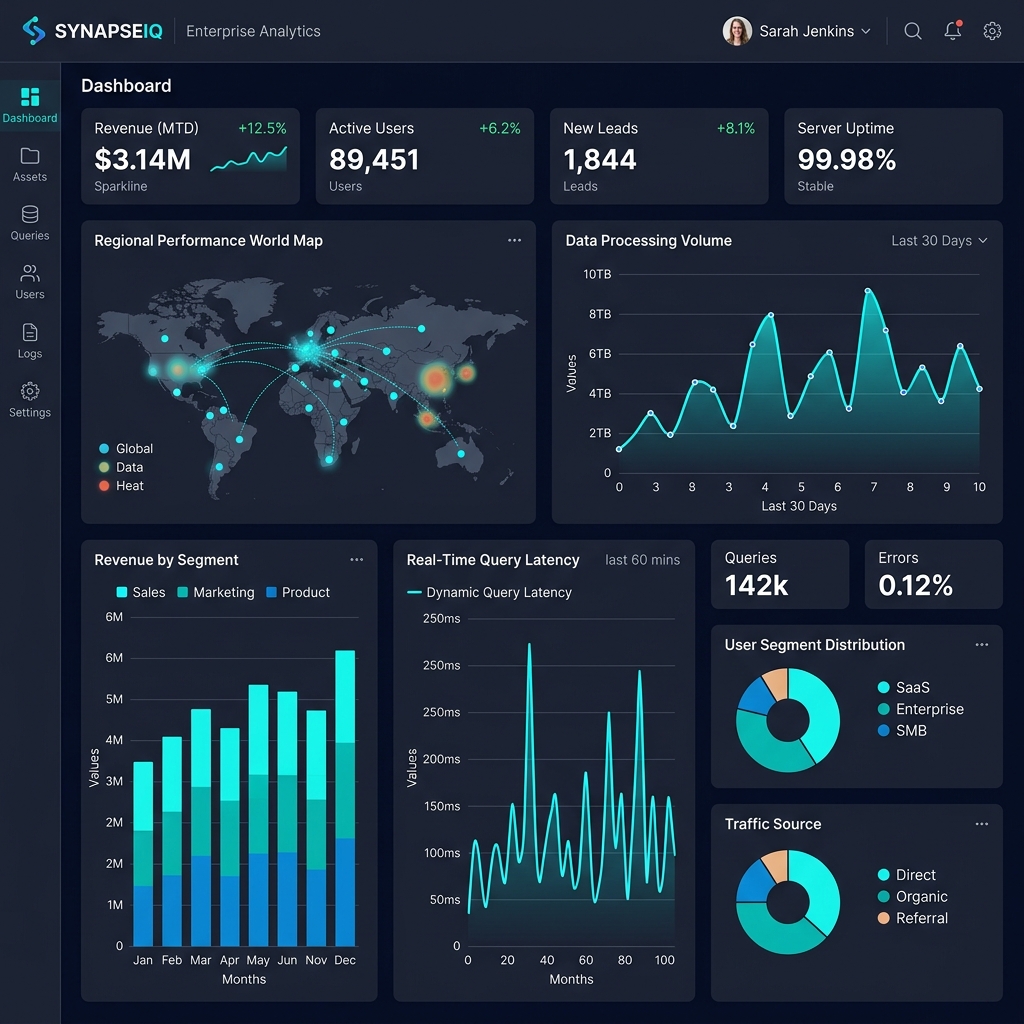This screenshot has width=1024, height=1024.
Task: Click the Revenue (MTD) sparkline chart
Action: pos(249,160)
